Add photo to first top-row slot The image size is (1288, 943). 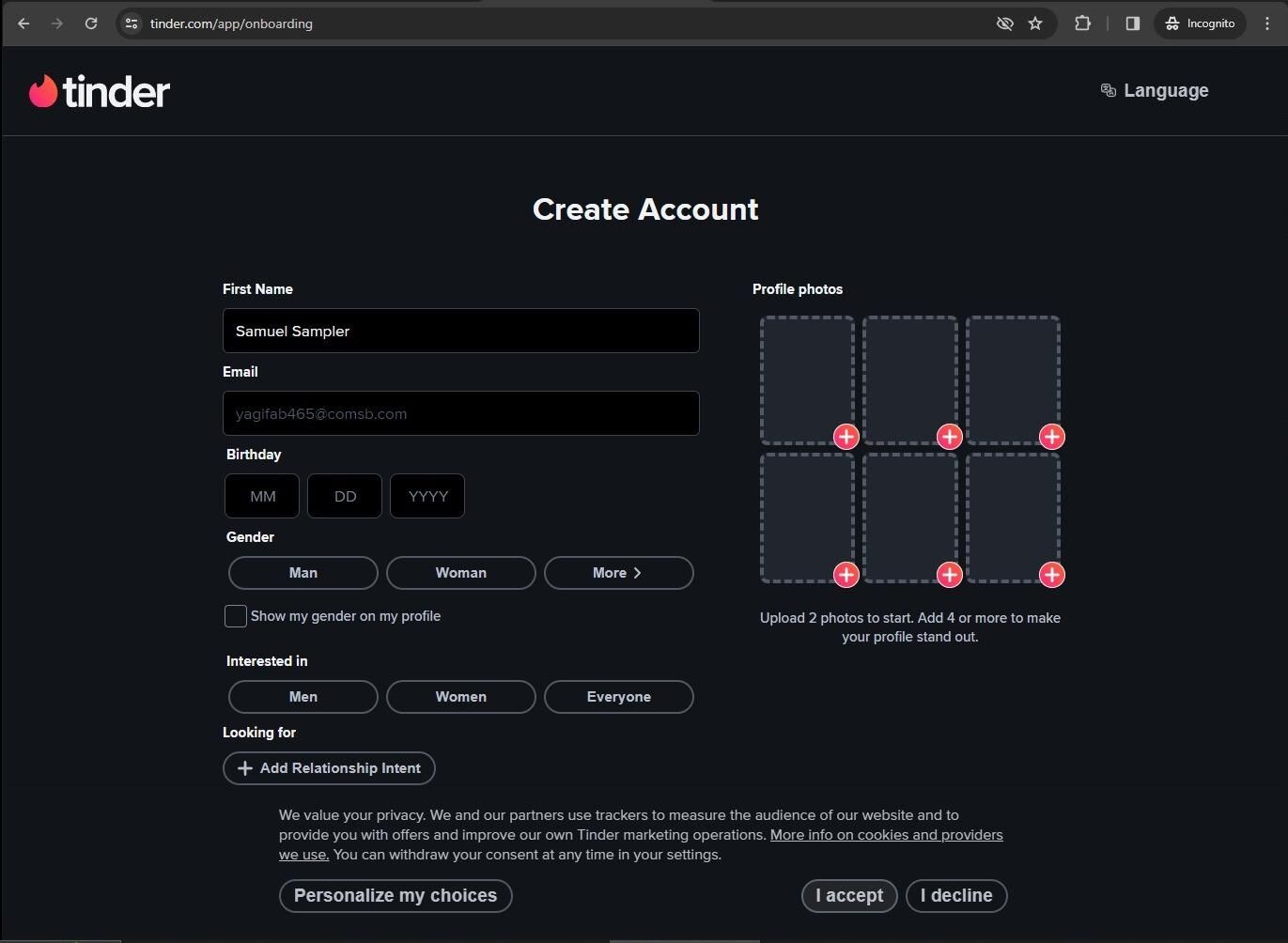click(846, 437)
